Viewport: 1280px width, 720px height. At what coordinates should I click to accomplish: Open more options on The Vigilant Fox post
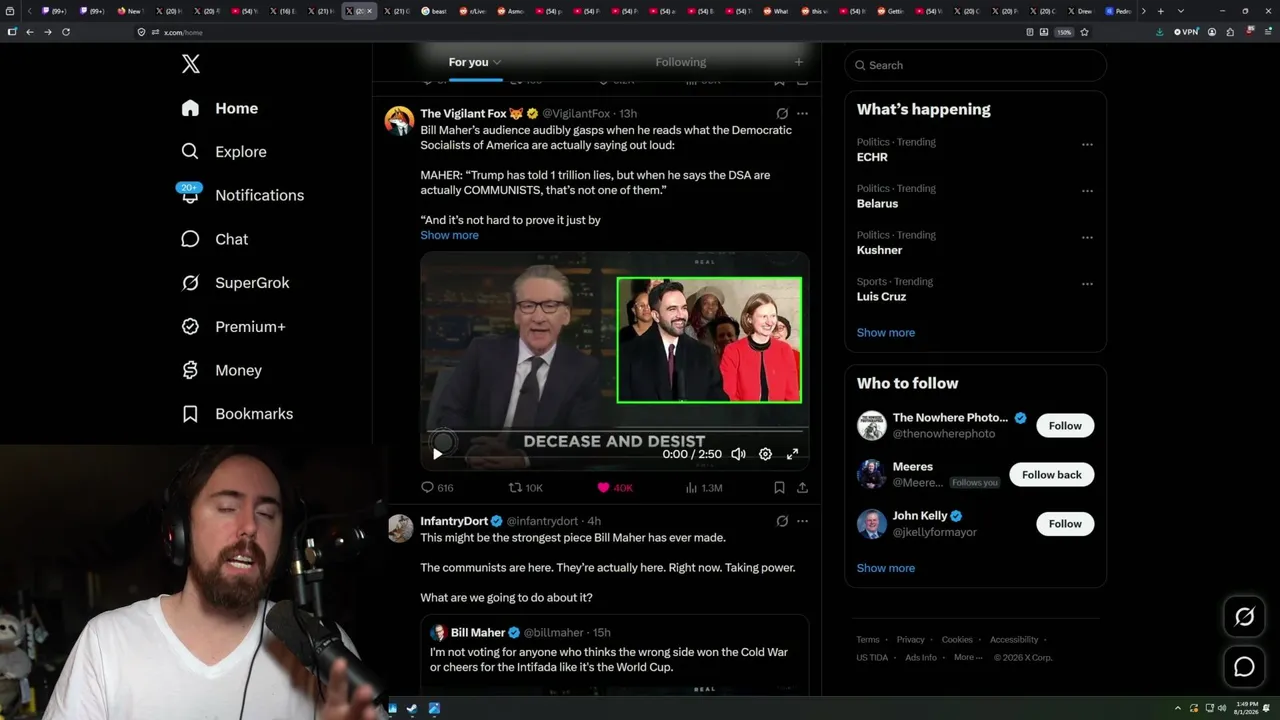(x=802, y=114)
